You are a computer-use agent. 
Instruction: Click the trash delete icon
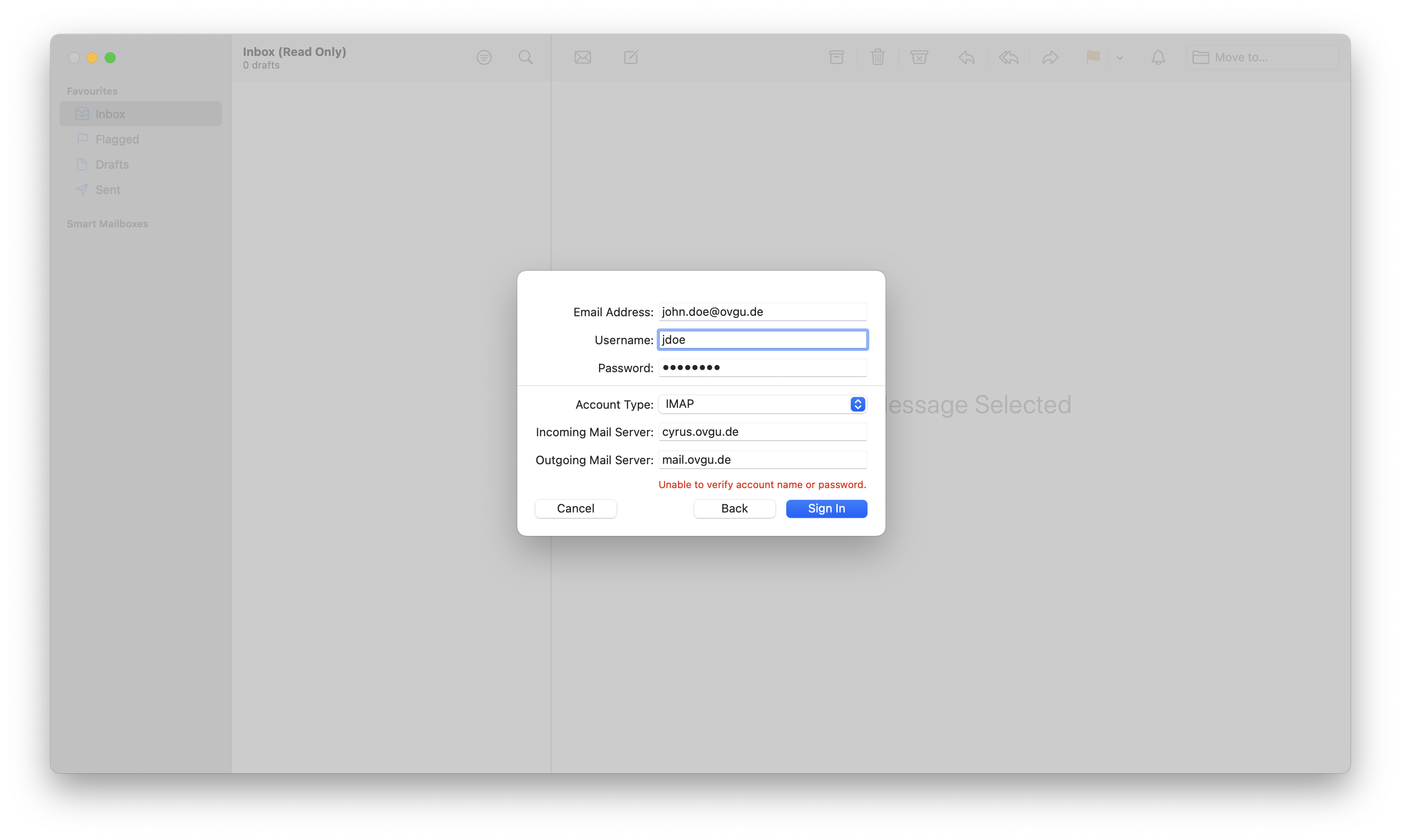pyautogui.click(x=877, y=57)
